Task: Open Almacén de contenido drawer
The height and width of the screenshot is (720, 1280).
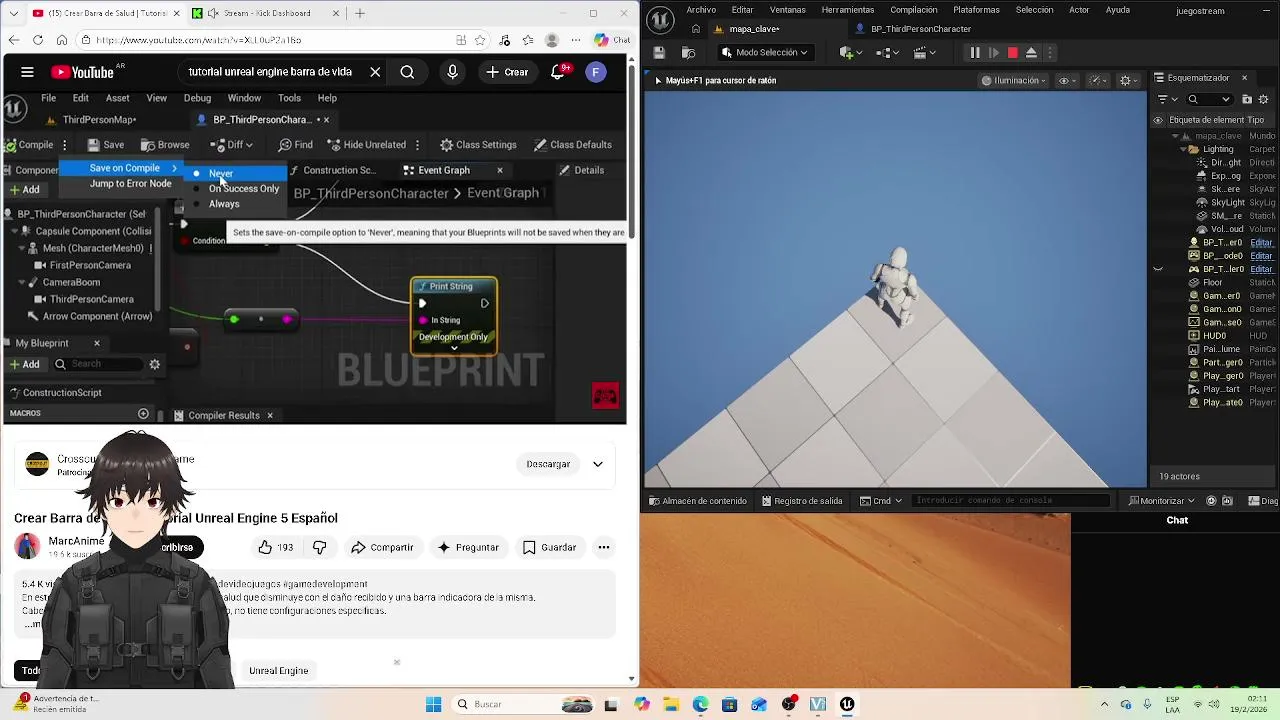Action: (x=697, y=501)
